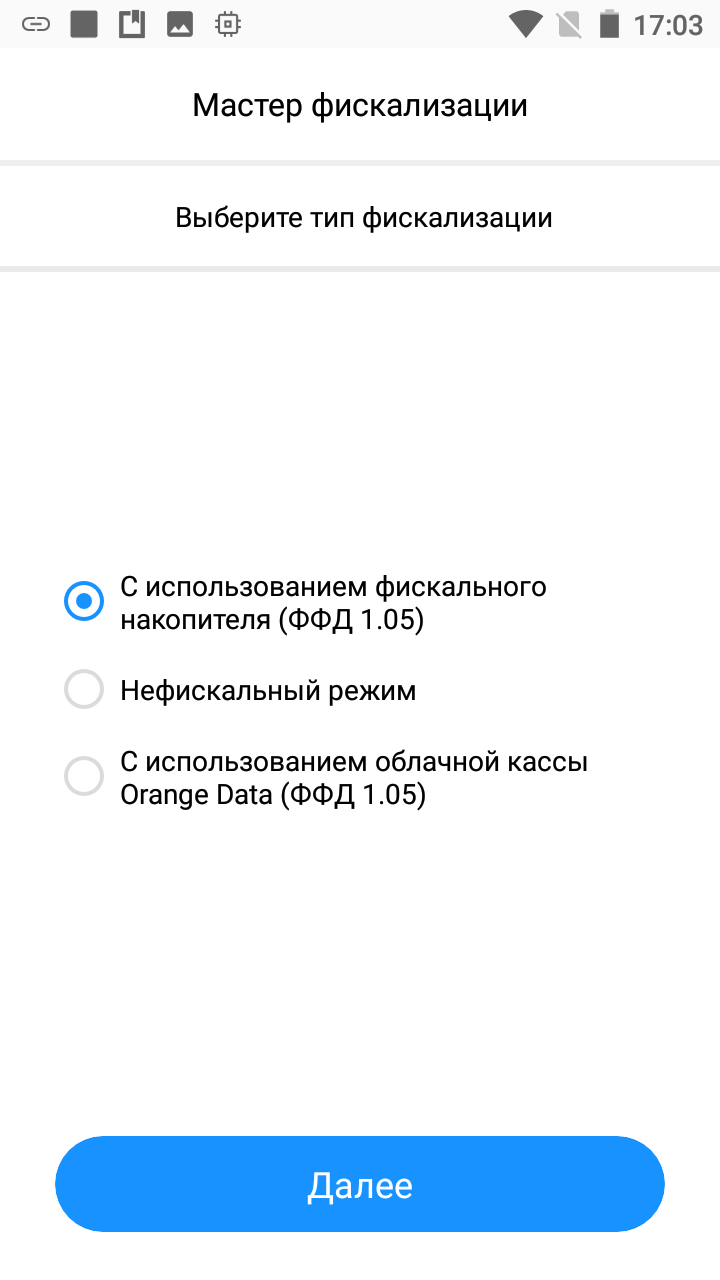Tap the picture notification icon
The width and height of the screenshot is (720, 1280).
tap(180, 25)
